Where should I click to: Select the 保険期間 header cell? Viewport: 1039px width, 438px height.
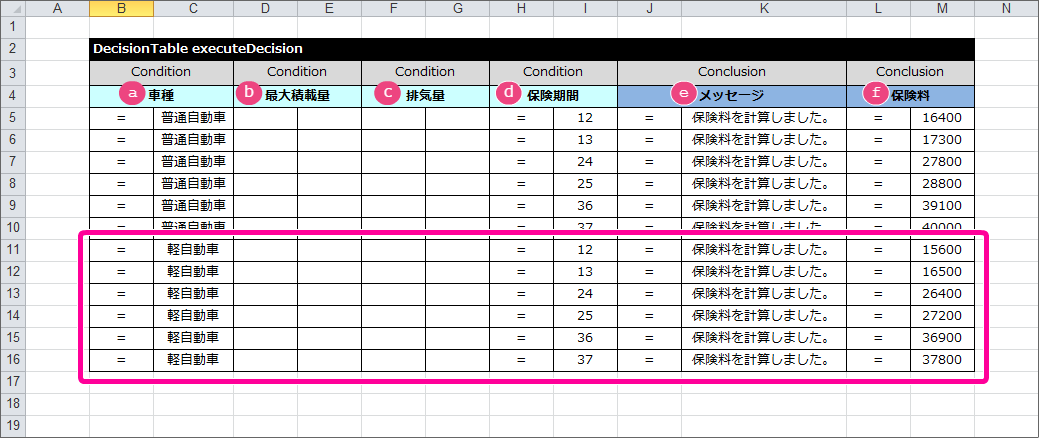(x=553, y=95)
